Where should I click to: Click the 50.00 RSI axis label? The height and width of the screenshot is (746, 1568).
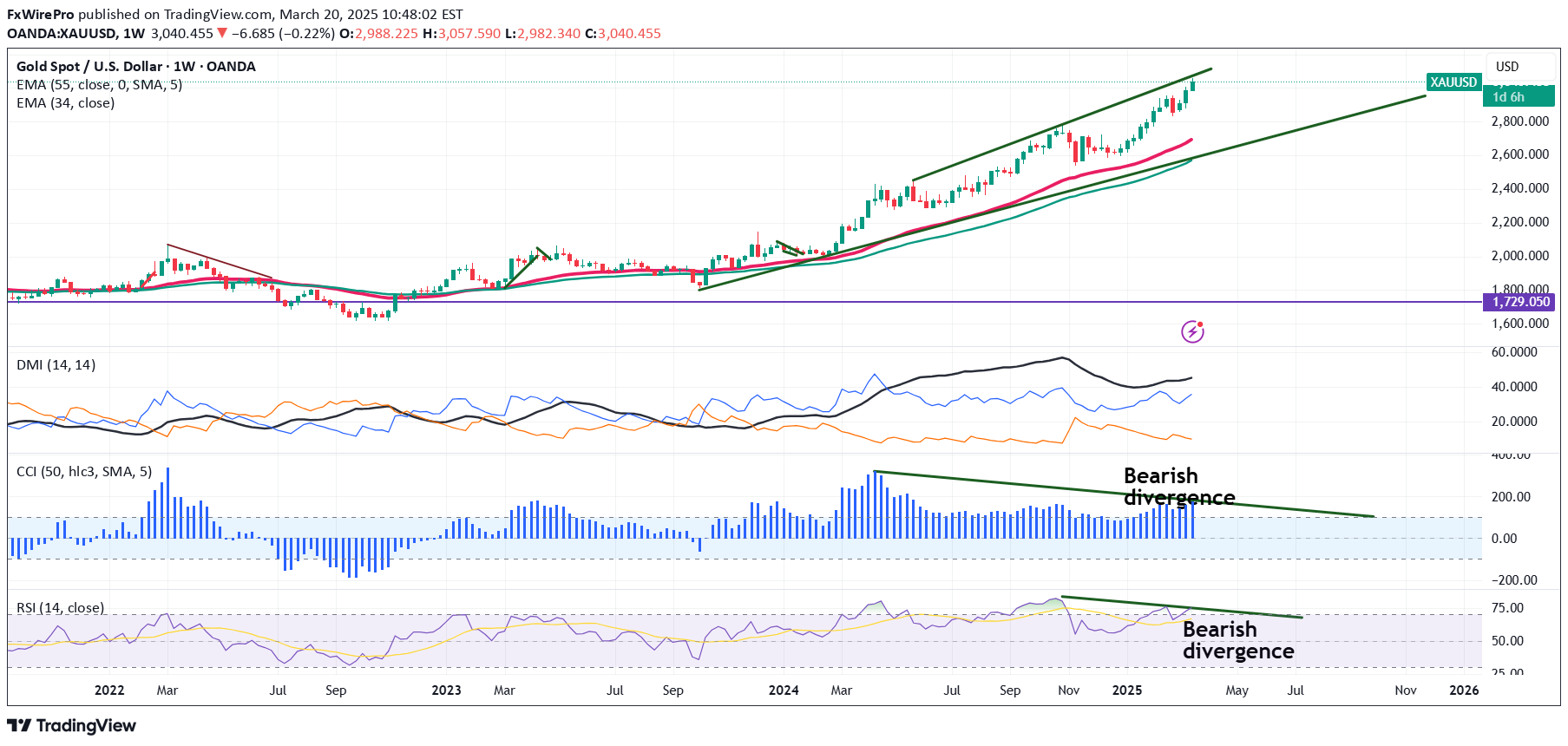click(x=1507, y=641)
